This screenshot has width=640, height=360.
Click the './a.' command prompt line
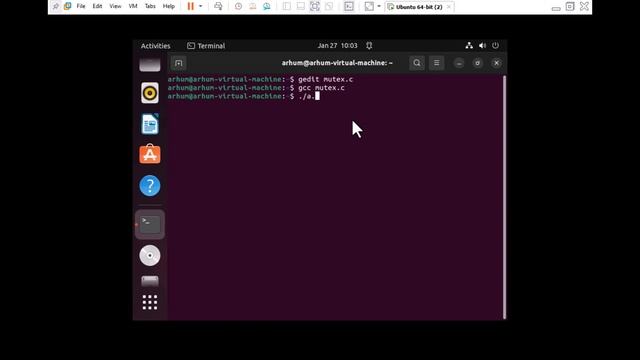(244, 96)
